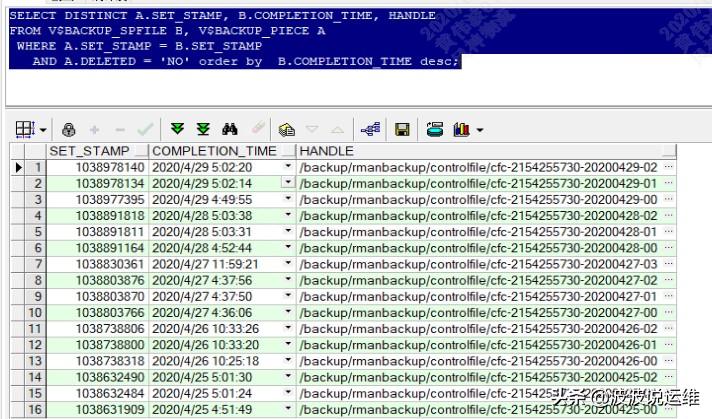Select cell with SET_STAMP 1038978134
This screenshot has width=712, height=419.
(98, 183)
